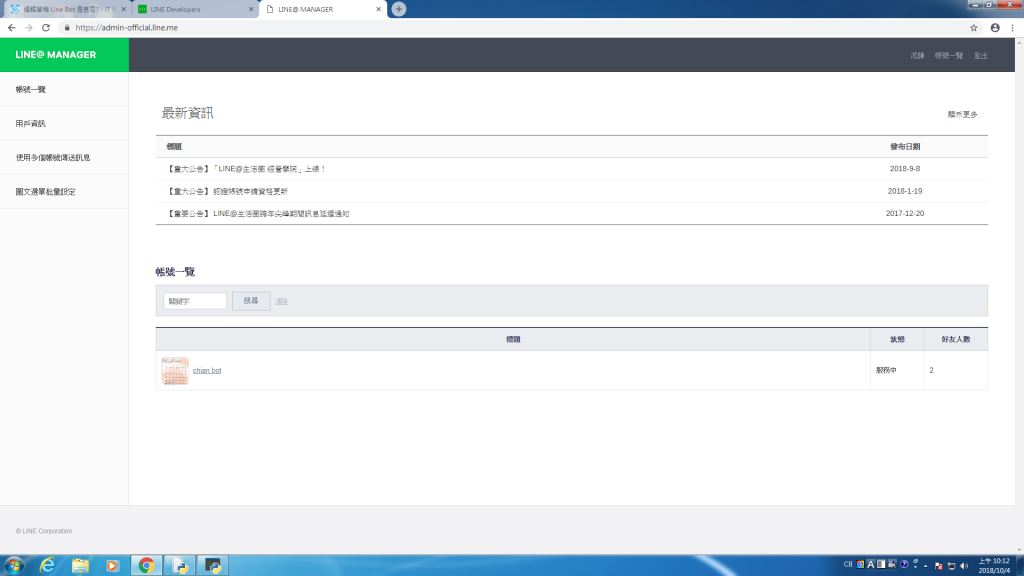Open the chian bot account link
This screenshot has height=576, width=1024.
pos(207,370)
